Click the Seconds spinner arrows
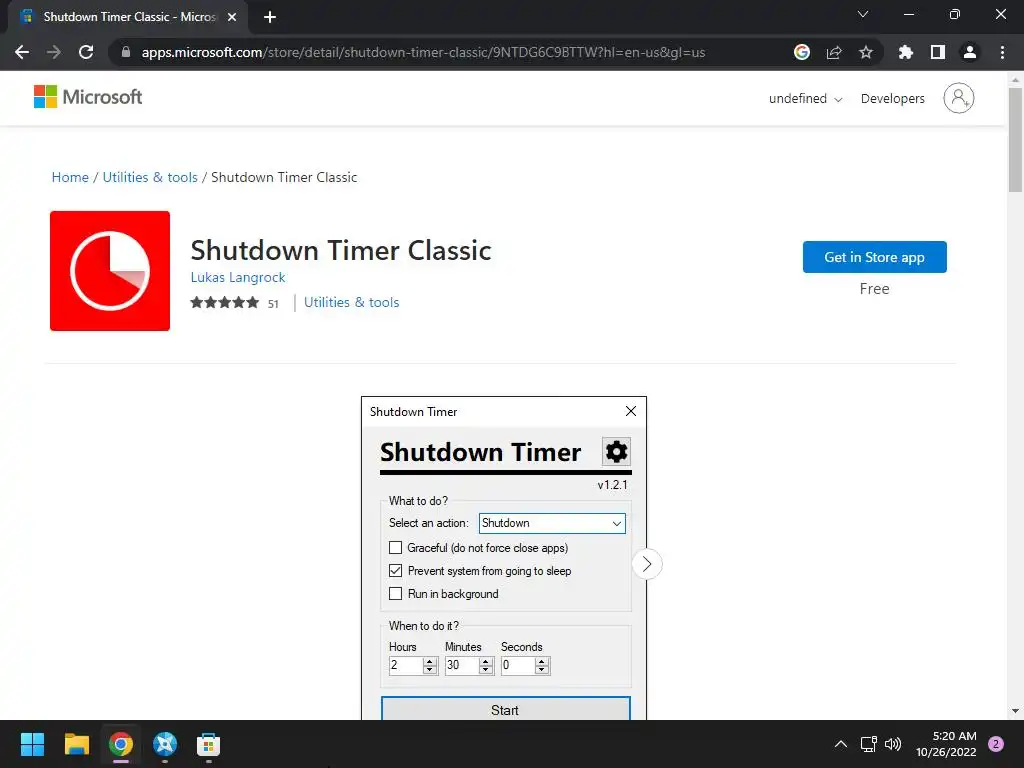 tap(541, 665)
